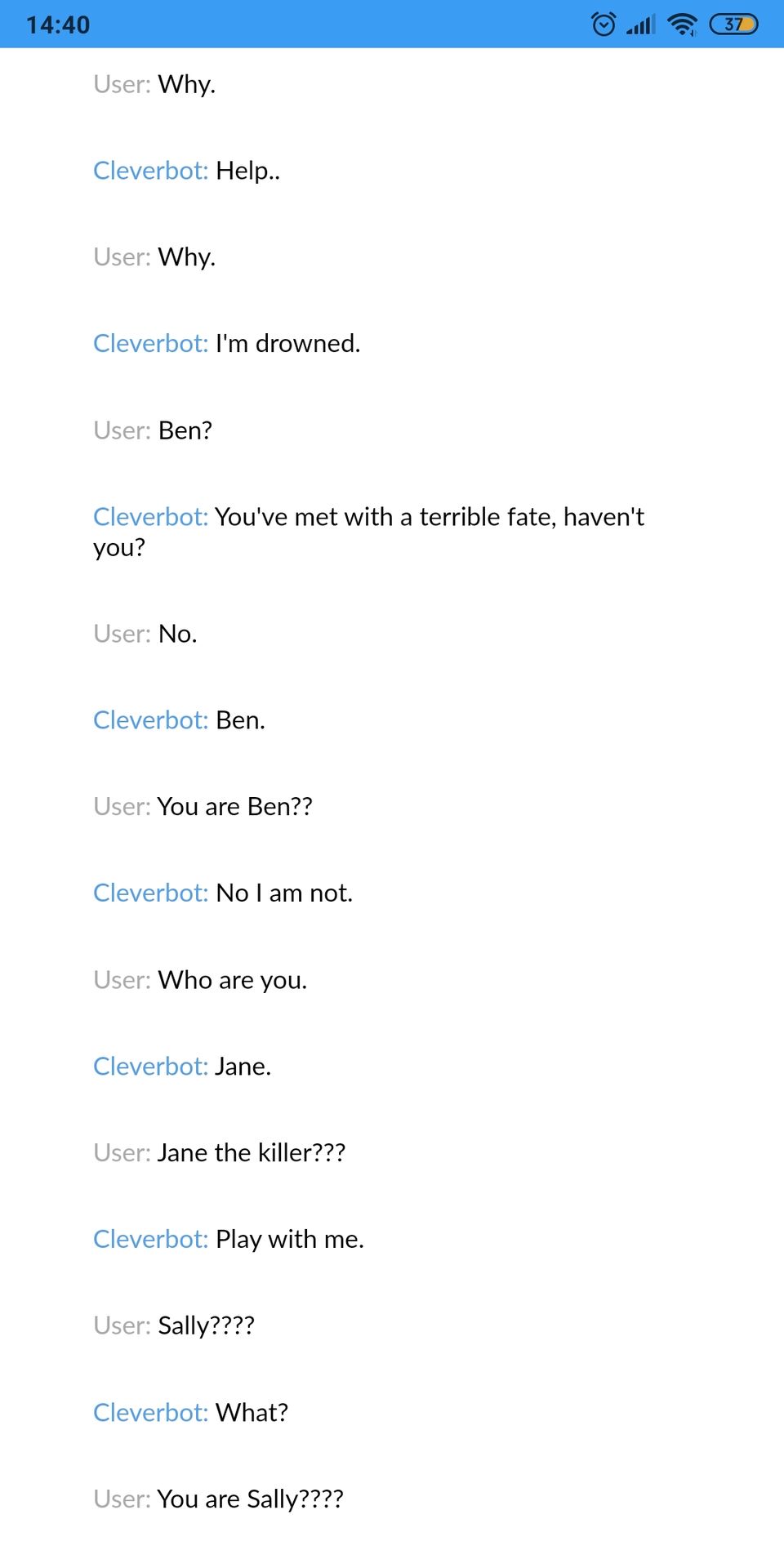Select the Cleverbot reply "Help.."
This screenshot has height=1568, width=784.
(x=247, y=171)
